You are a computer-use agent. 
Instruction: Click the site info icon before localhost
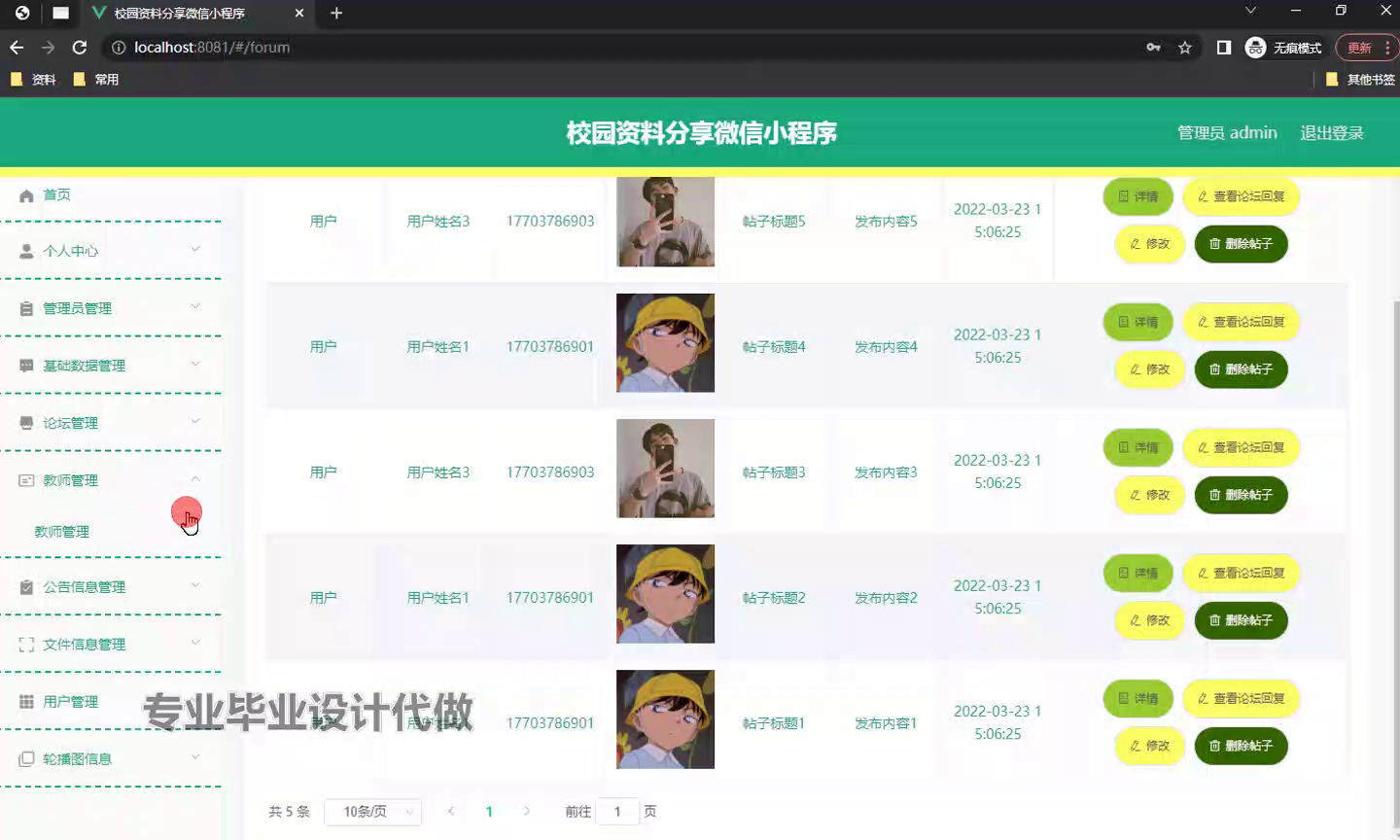coord(119,47)
